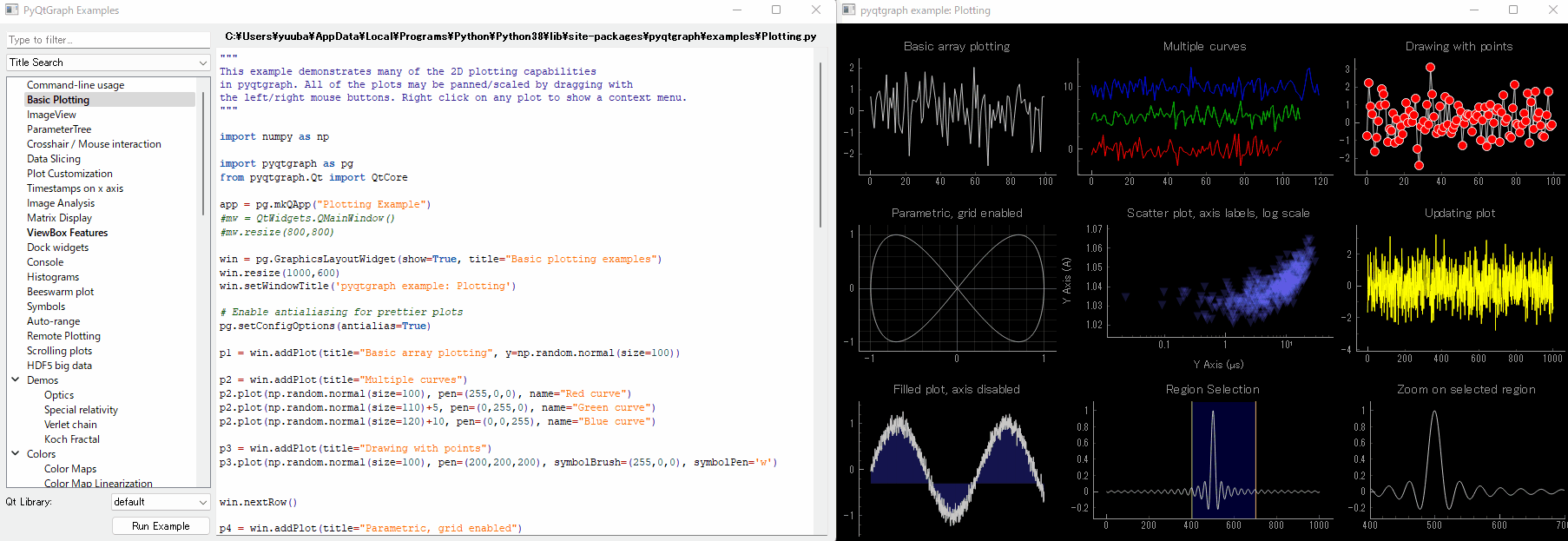Image resolution: width=1568 pixels, height=541 pixels.
Task: Select Scrolling plots example
Action: [59, 351]
